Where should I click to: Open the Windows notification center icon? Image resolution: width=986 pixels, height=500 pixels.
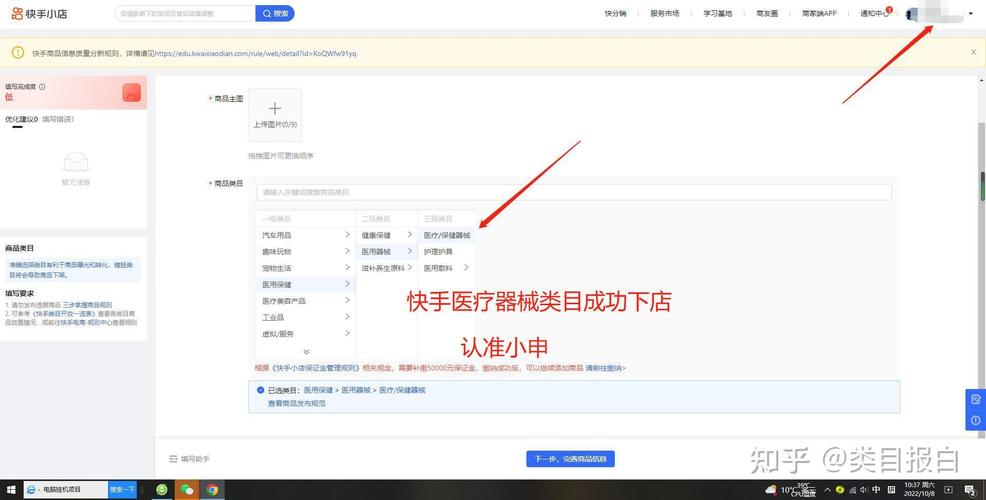pos(970,489)
